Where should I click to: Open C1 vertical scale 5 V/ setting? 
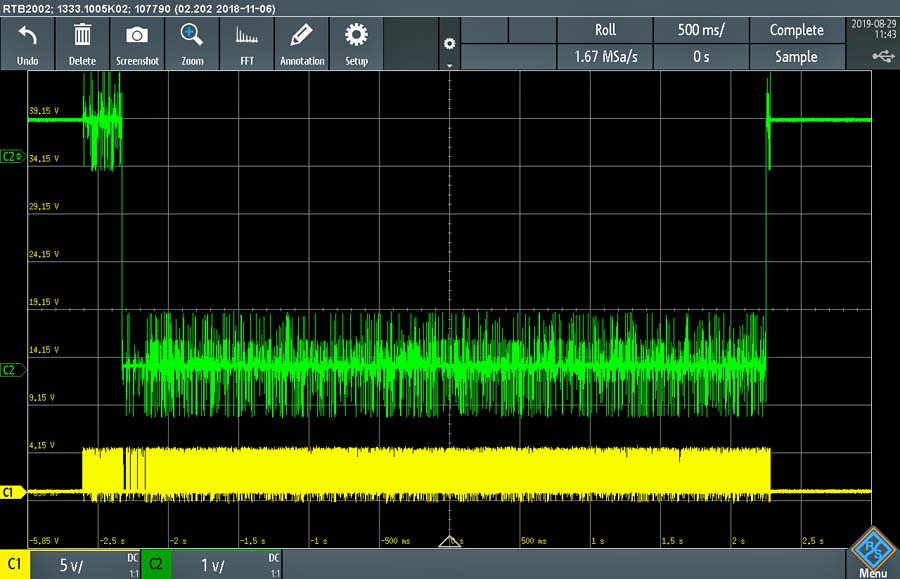point(85,565)
